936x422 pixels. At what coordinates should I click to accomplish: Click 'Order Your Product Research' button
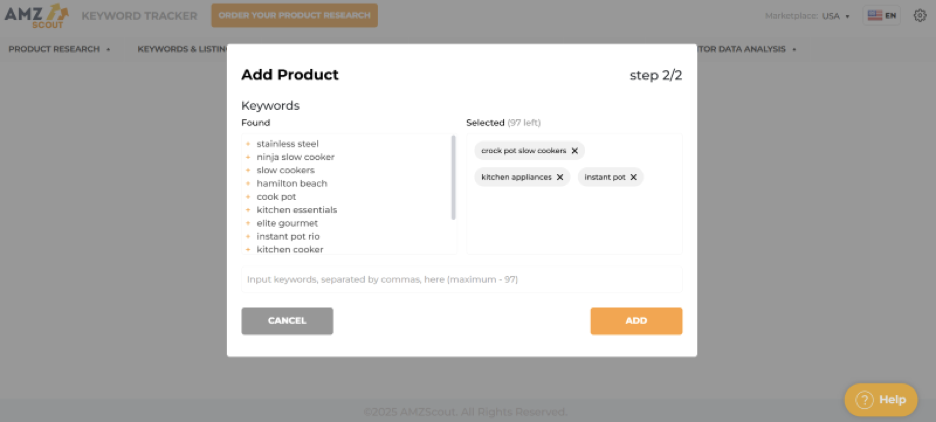(x=294, y=16)
